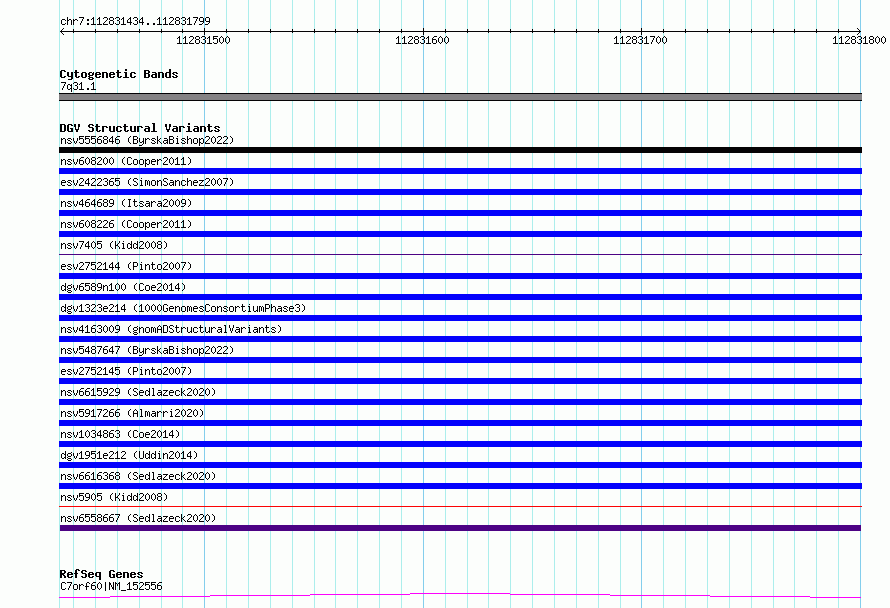Screen dimensions: 890x608
Task: Select the 7q31.1 band label
Action: coord(78,86)
